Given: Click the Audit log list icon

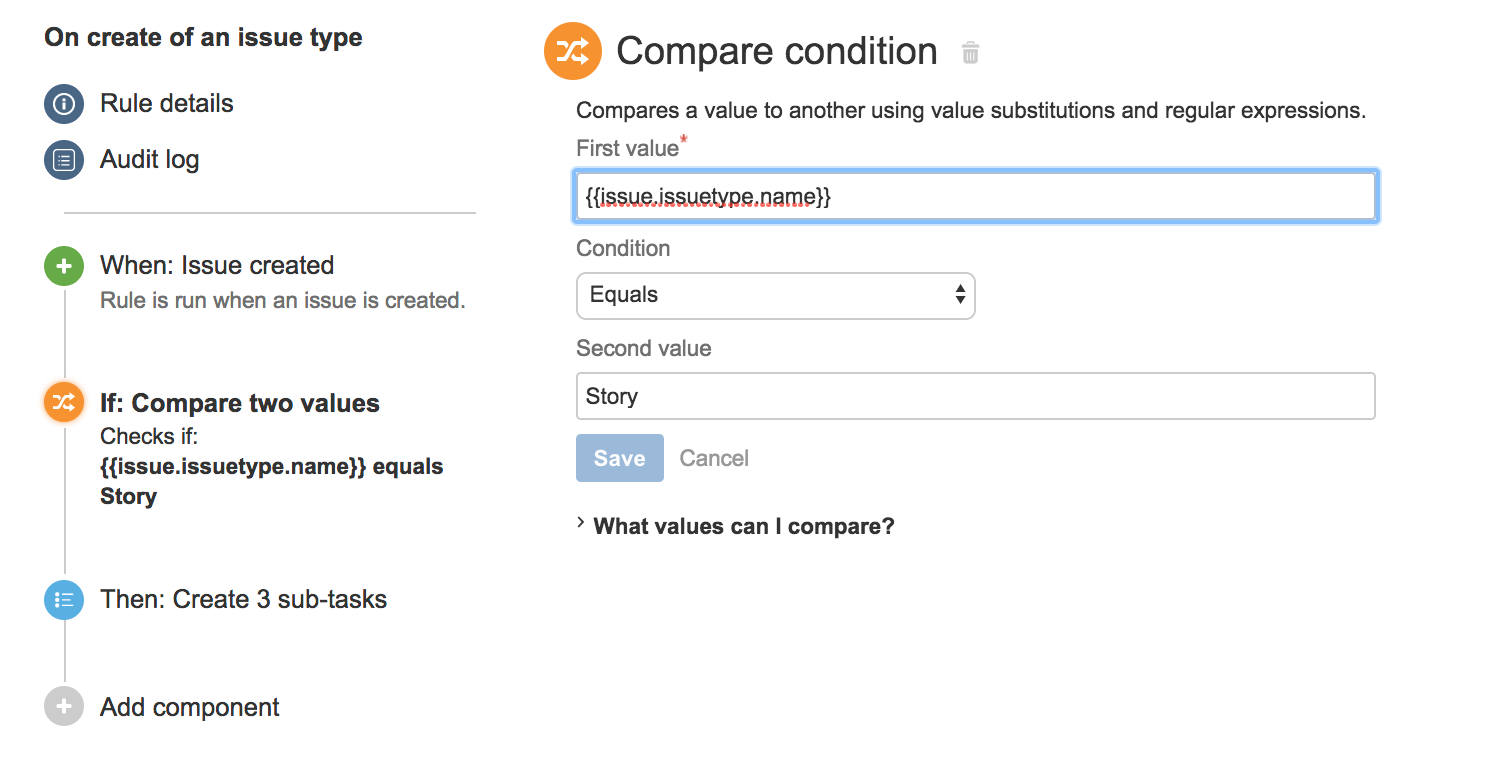Looking at the screenshot, I should 64,160.
